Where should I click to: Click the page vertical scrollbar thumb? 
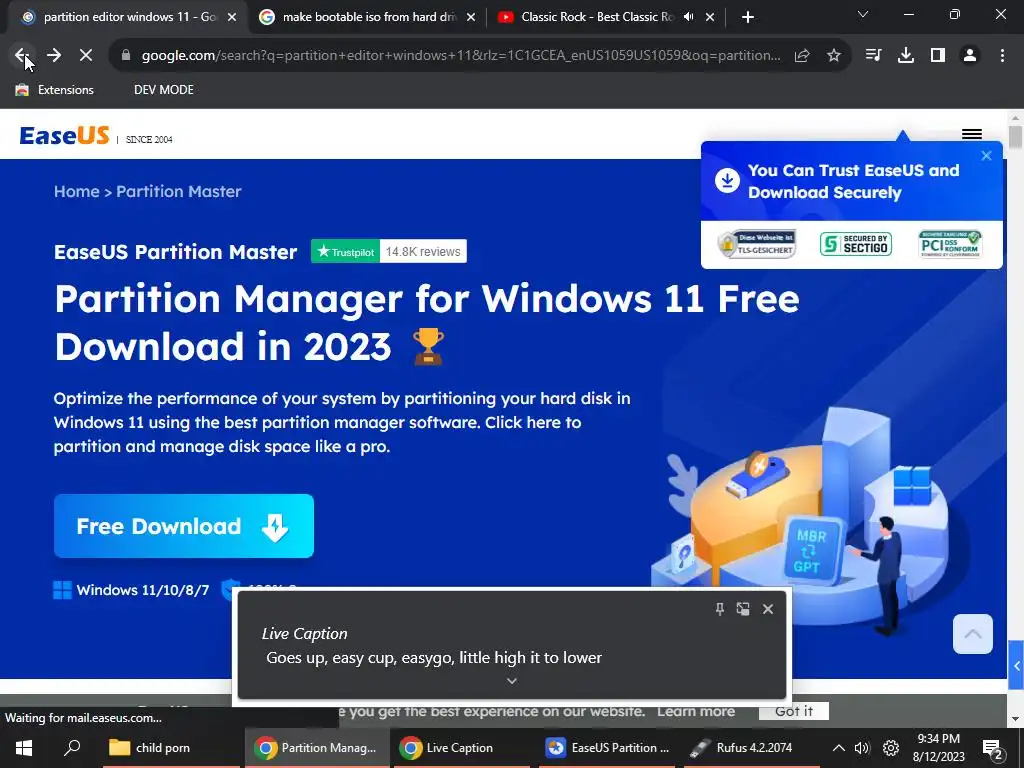click(x=1015, y=136)
